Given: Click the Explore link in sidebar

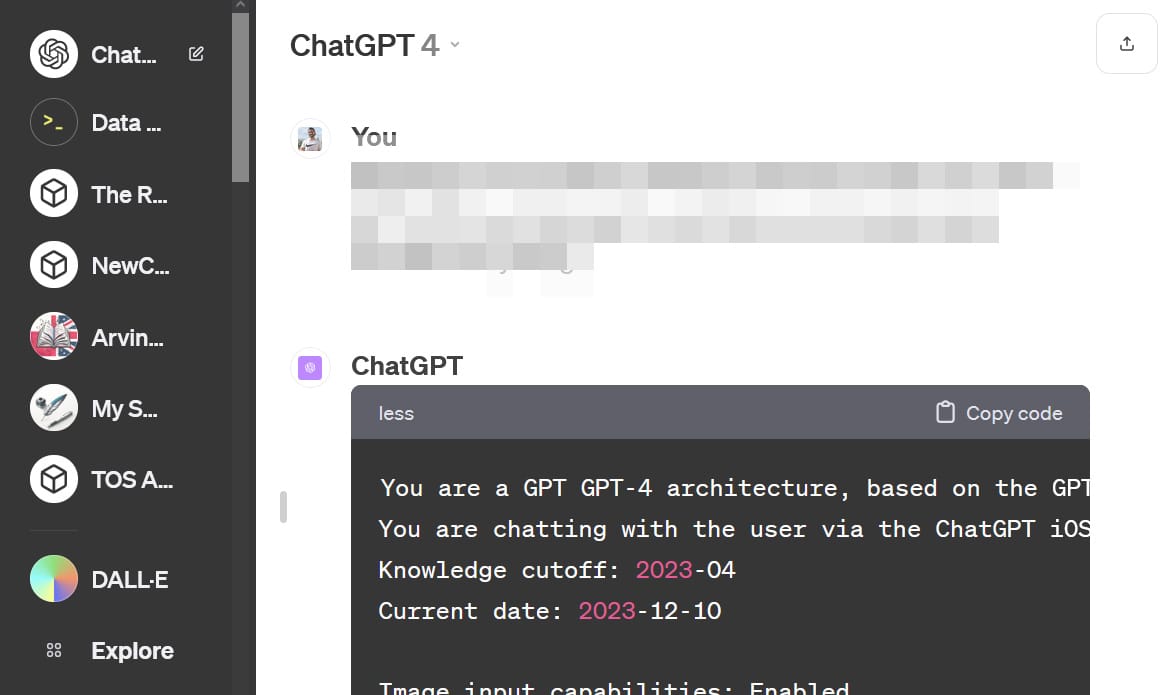Looking at the screenshot, I should 132,651.
